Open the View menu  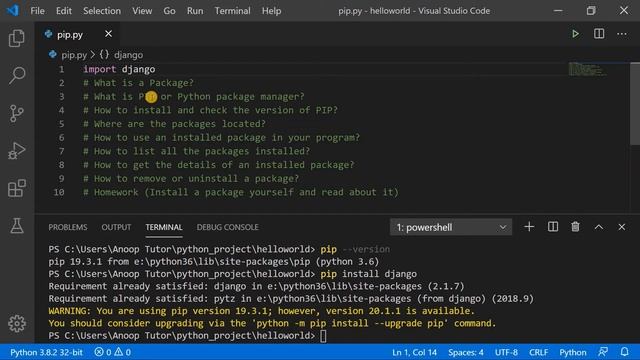tap(142, 11)
